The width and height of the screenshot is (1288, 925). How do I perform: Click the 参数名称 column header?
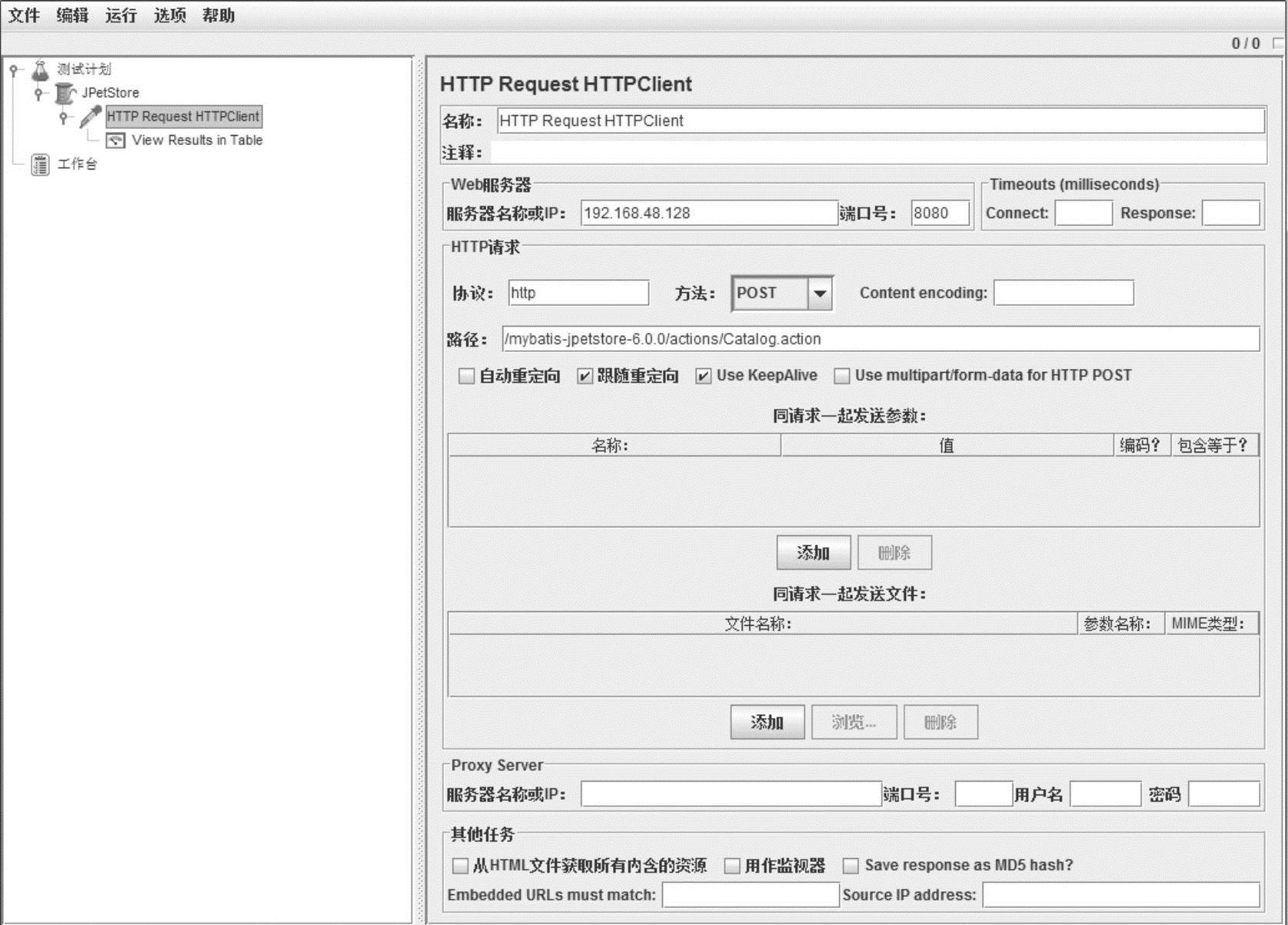click(x=1122, y=624)
